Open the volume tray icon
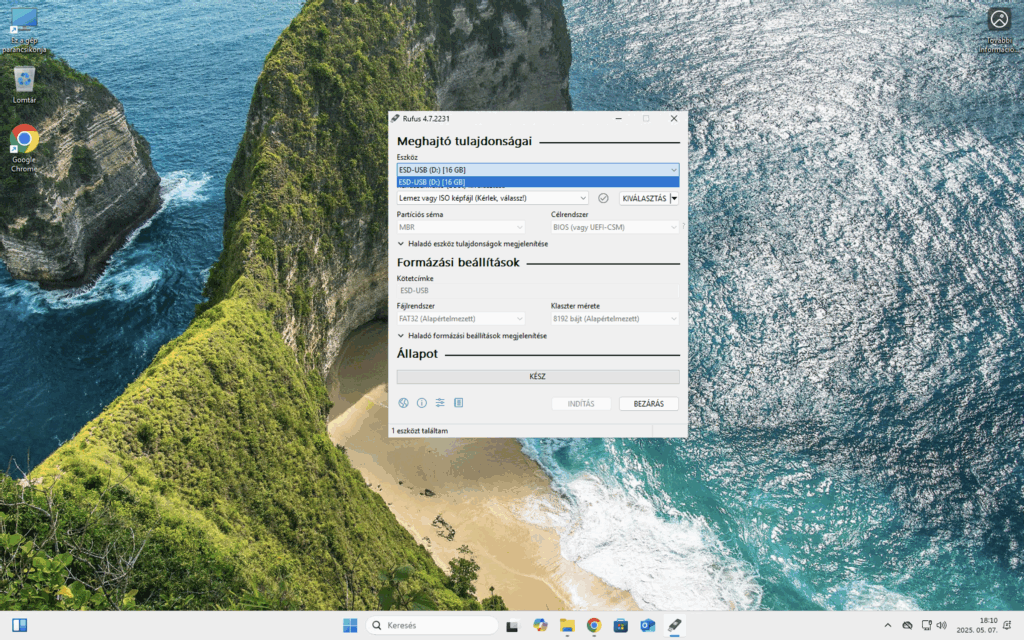This screenshot has width=1024, height=640. click(942, 625)
